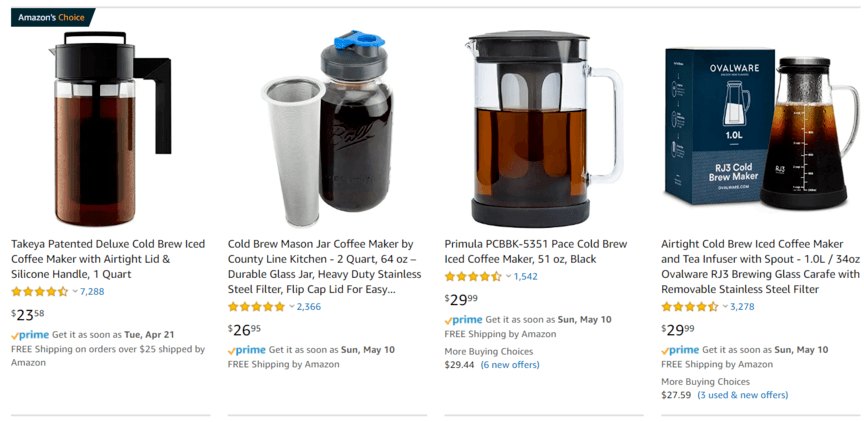Open the 6 new offers link
This screenshot has width=864, height=422.
510,365
